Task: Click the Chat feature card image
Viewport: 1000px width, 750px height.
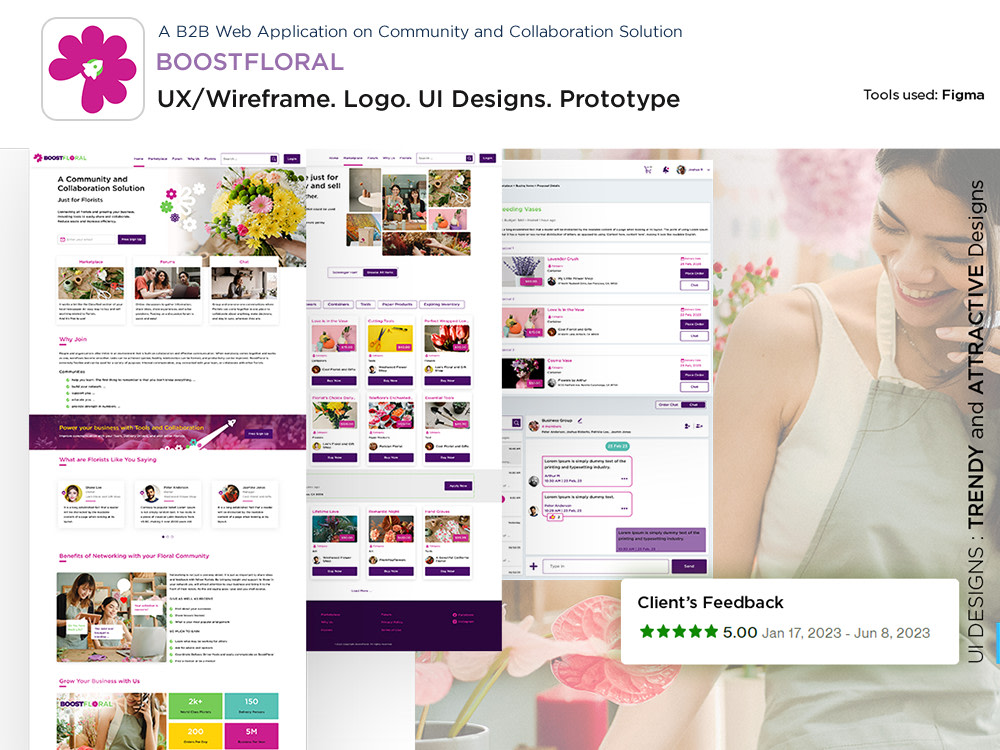Action: pos(244,283)
